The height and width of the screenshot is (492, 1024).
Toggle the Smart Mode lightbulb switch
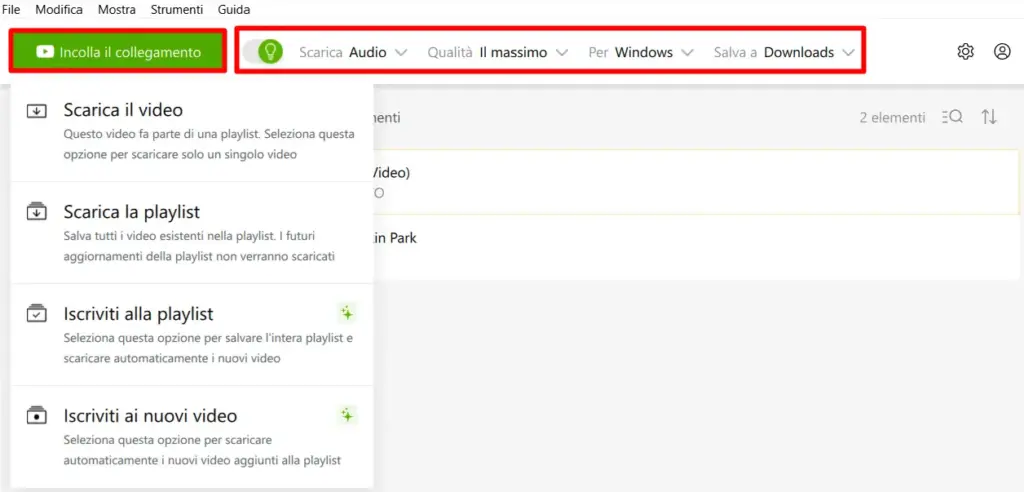pyautogui.click(x=263, y=51)
